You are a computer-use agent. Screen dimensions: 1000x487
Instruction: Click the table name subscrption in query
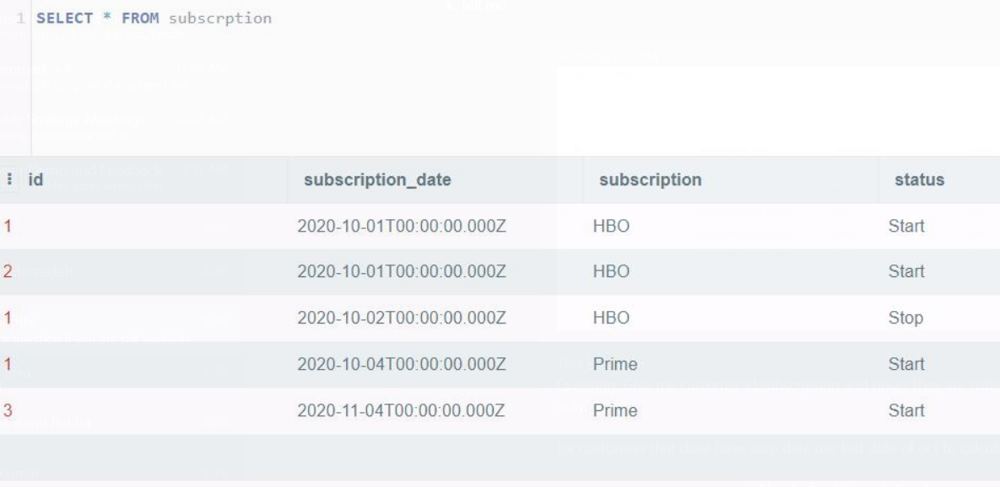pyautogui.click(x=220, y=18)
